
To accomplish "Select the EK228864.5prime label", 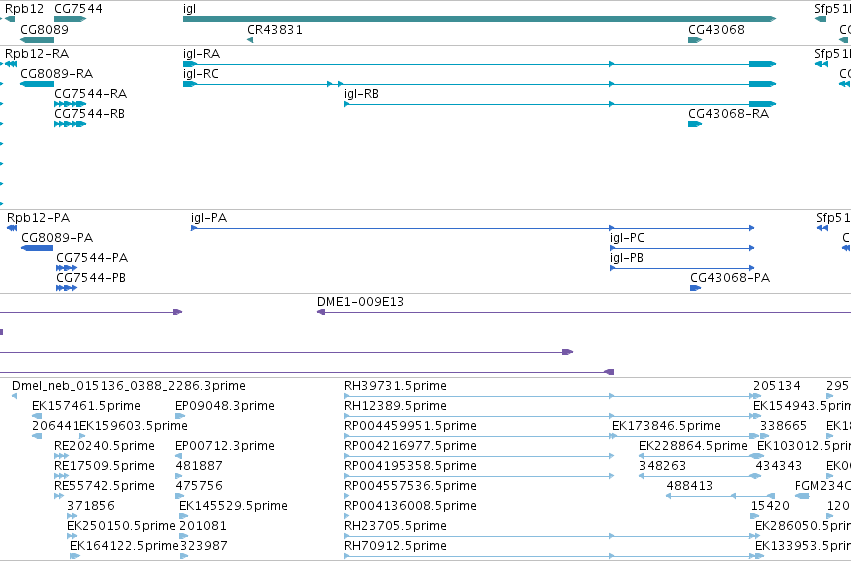I will [693, 446].
